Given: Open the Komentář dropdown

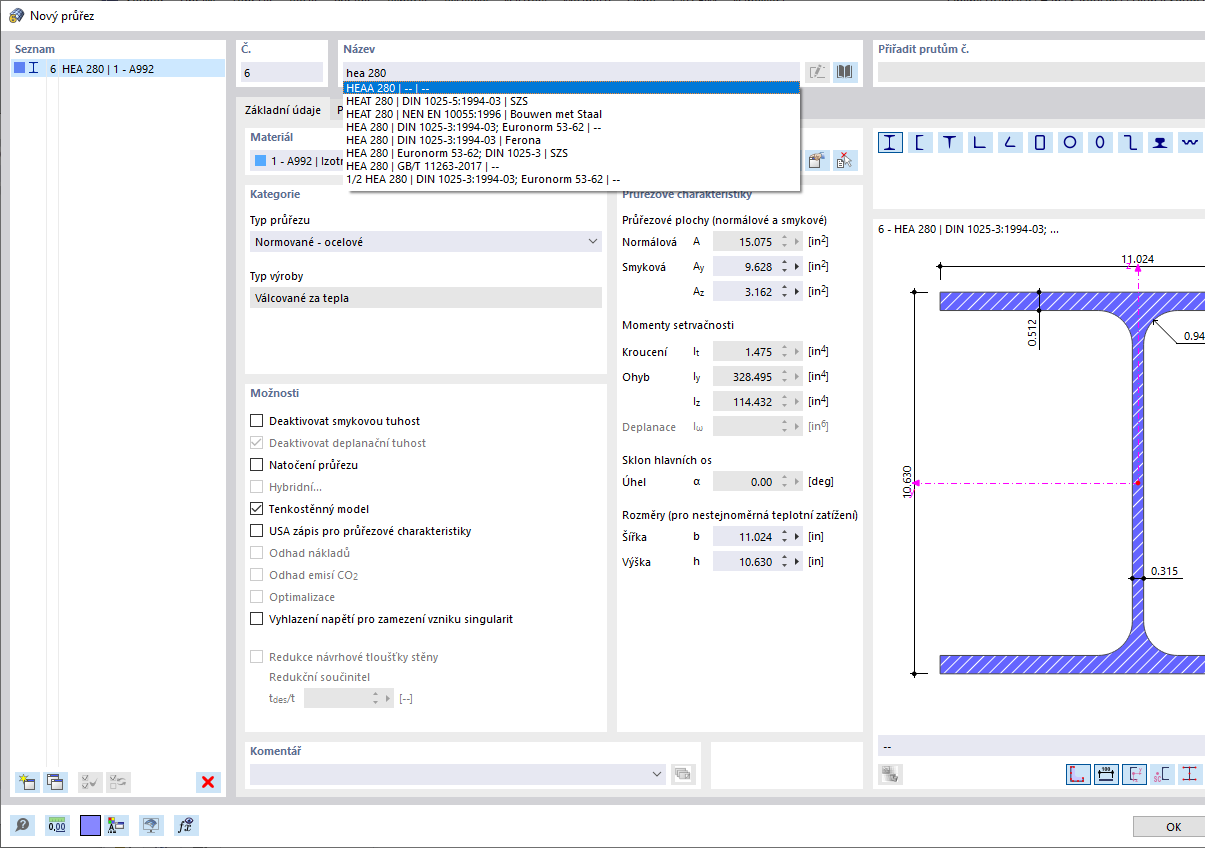Looking at the screenshot, I should [458, 773].
